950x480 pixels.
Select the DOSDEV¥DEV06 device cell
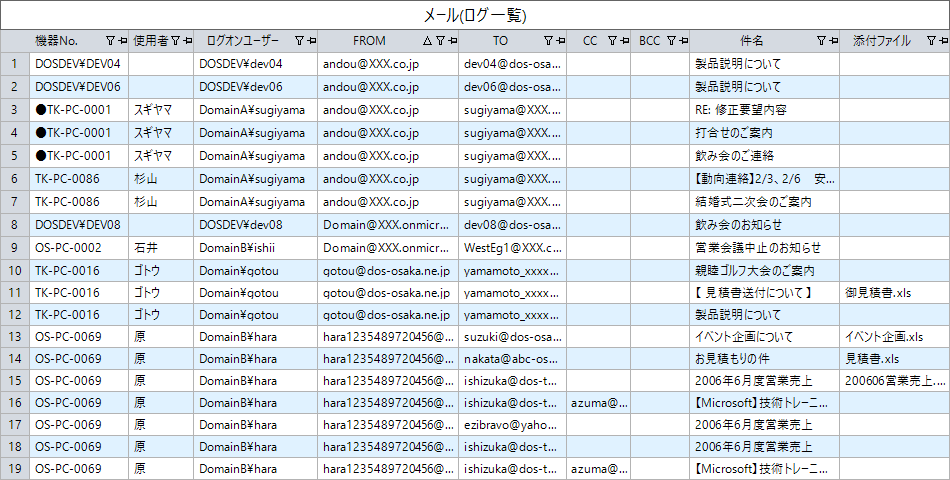pyautogui.click(x=79, y=87)
